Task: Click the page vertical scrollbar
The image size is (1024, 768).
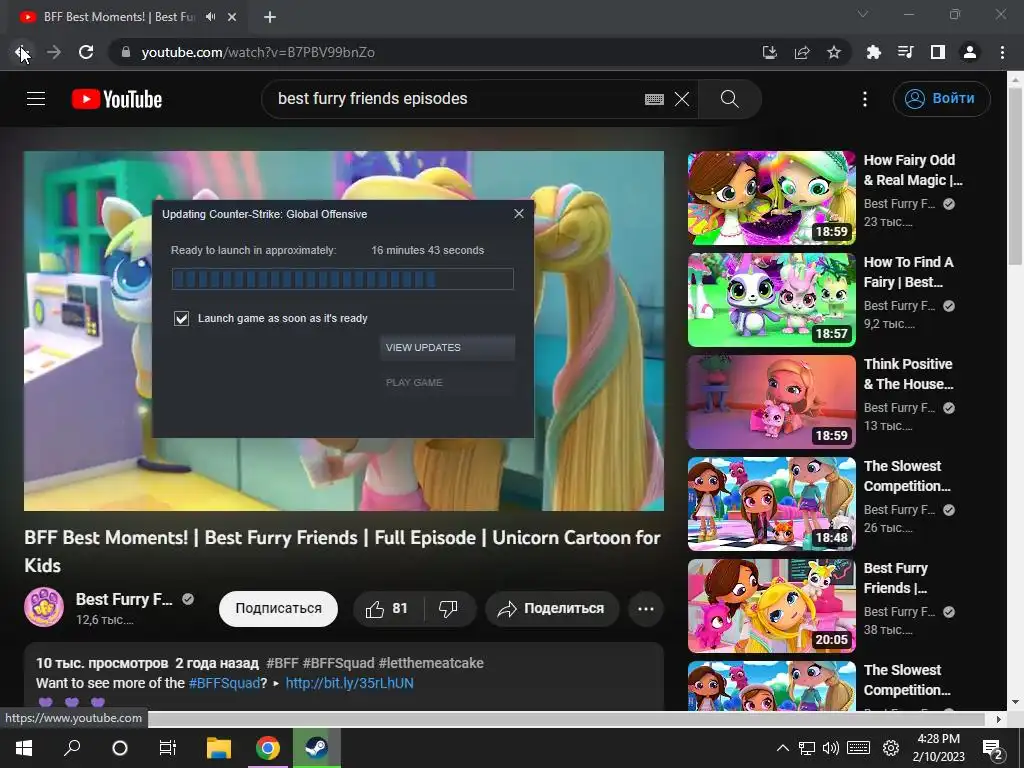Action: click(1015, 176)
